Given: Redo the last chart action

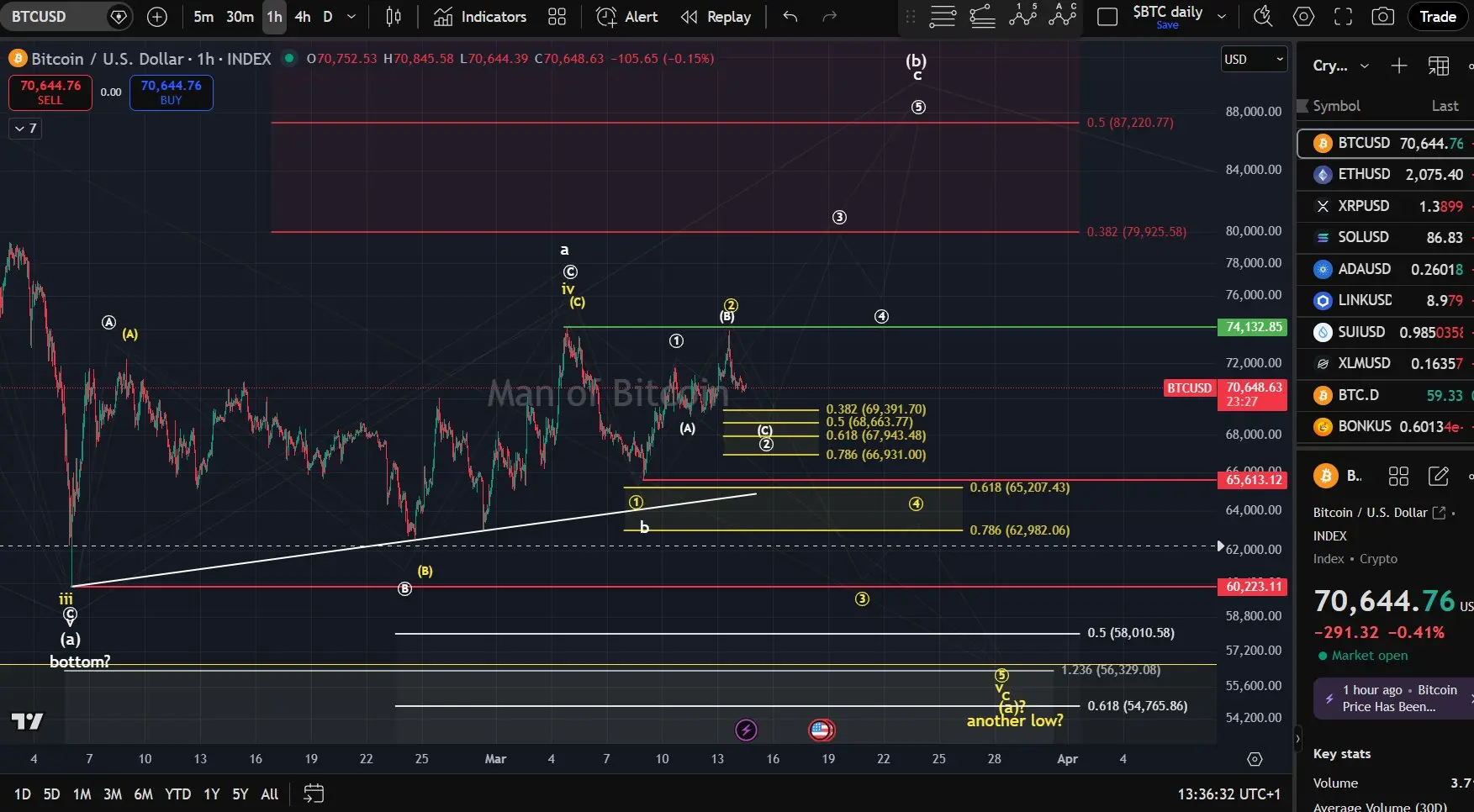Looking at the screenshot, I should click(x=830, y=17).
